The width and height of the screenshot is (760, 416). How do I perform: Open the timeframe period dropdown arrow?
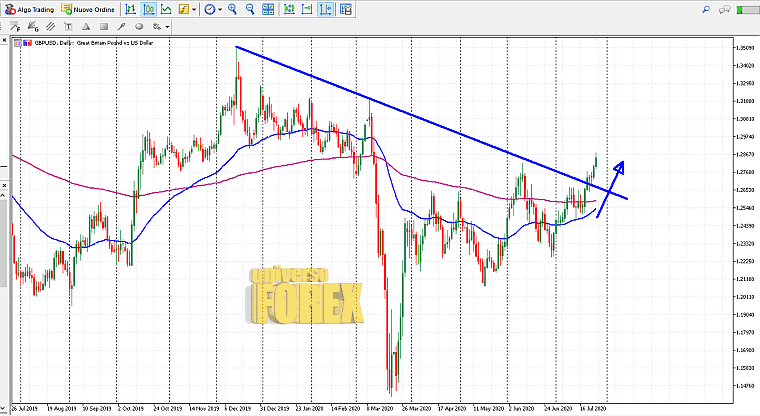click(x=220, y=9)
